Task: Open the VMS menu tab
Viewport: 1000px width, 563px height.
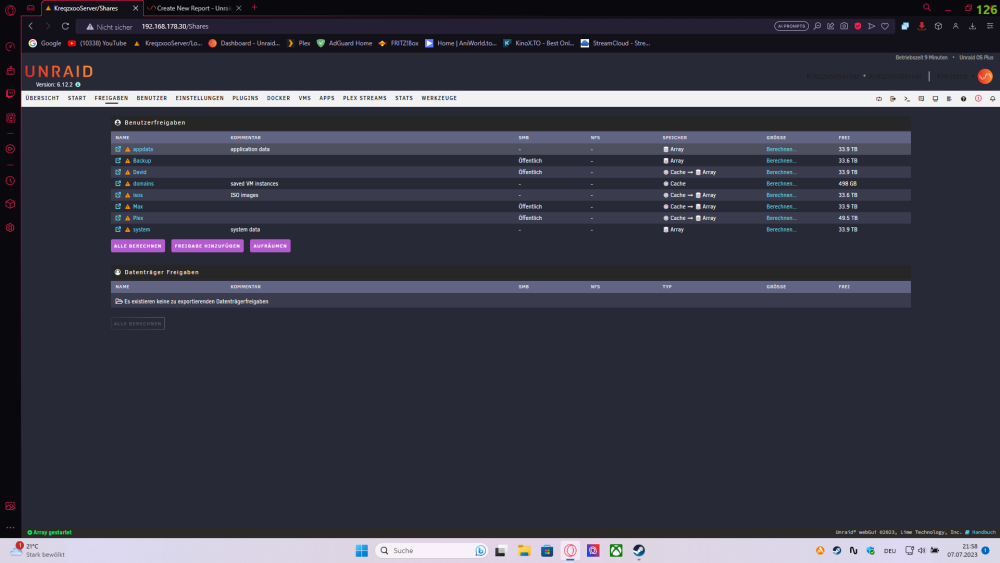Action: tap(305, 98)
